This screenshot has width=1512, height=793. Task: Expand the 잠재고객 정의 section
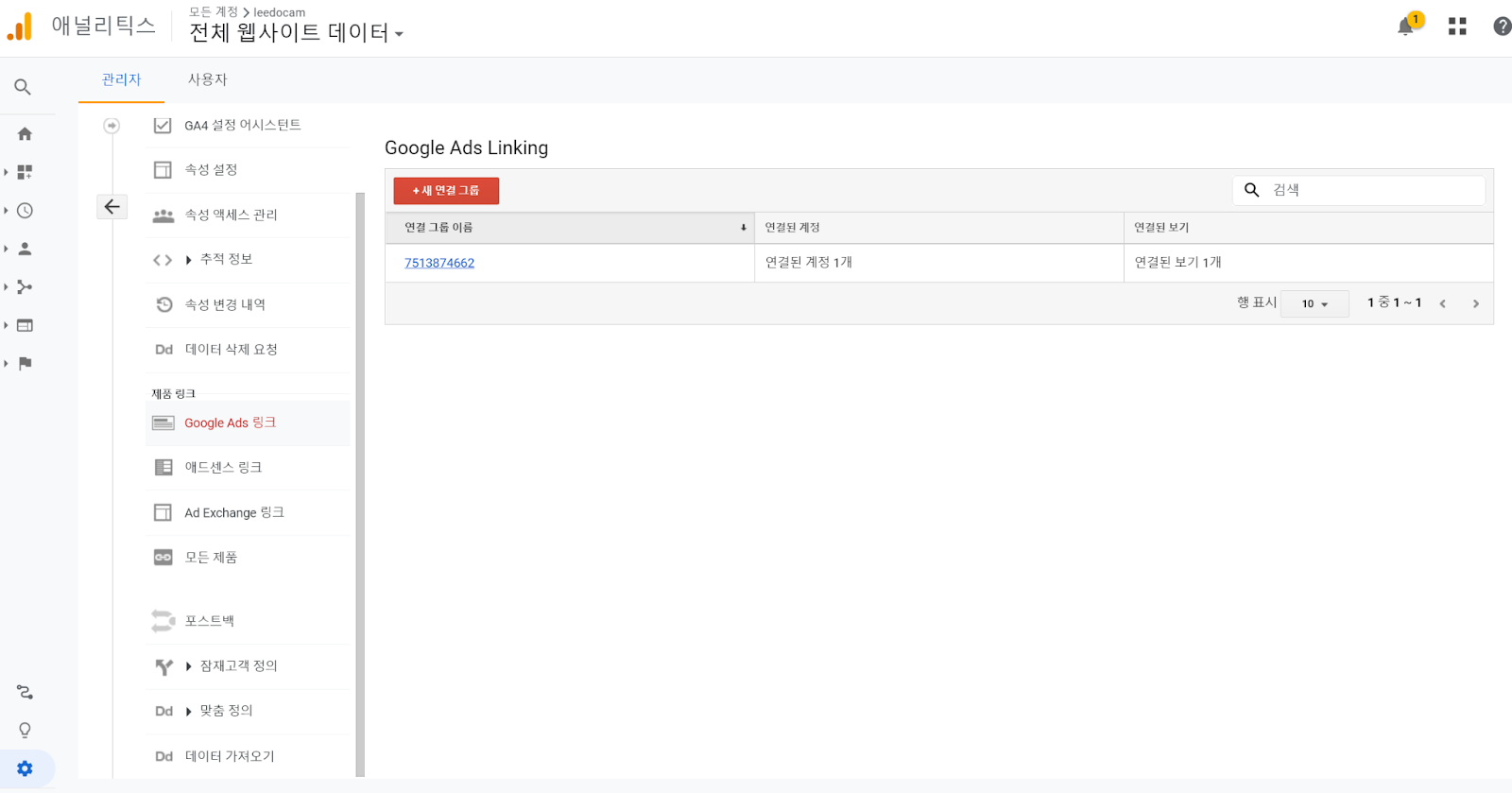click(189, 666)
